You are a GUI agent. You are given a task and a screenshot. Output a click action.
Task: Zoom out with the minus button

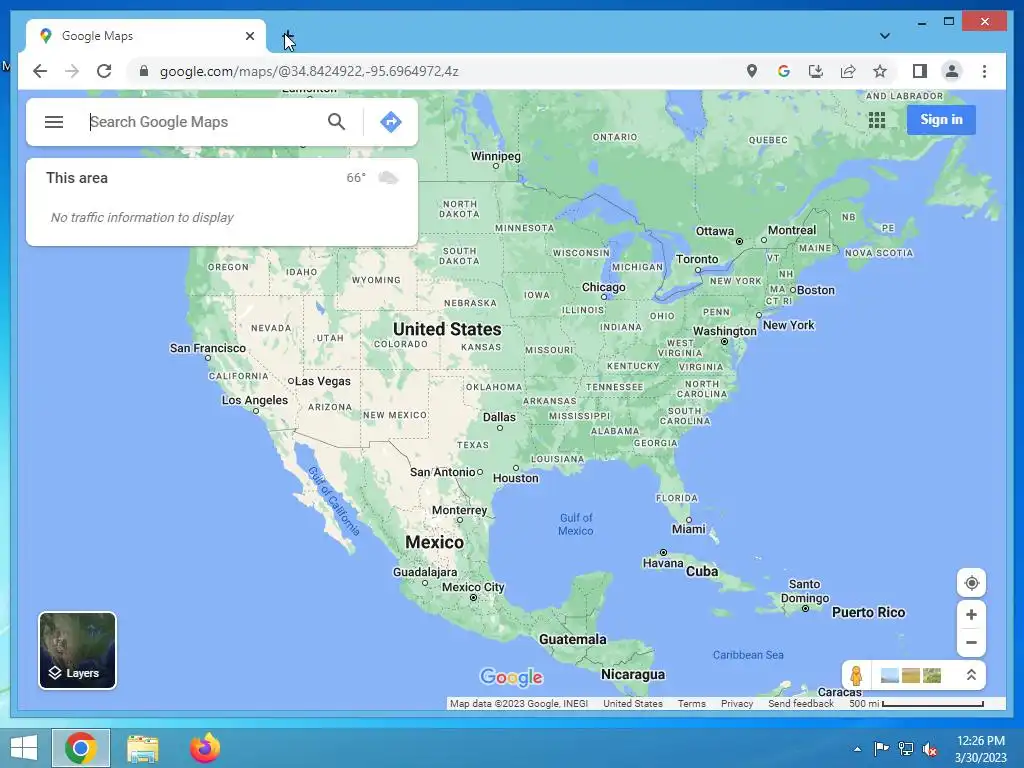[971, 643]
